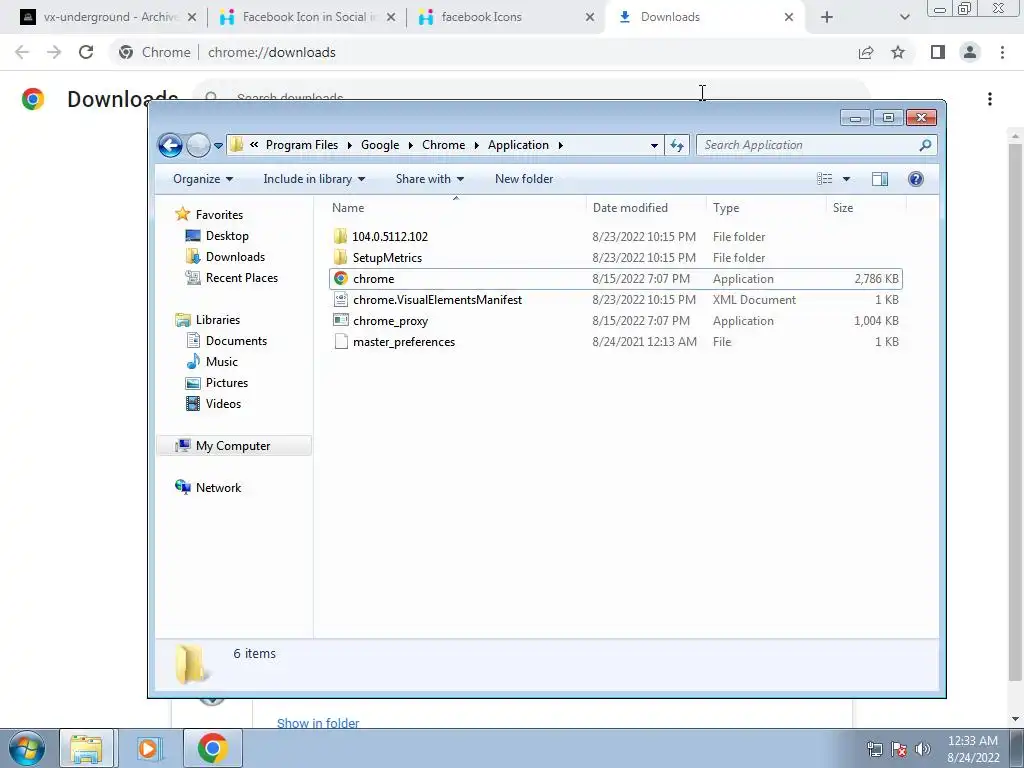Click the Explorer forward navigation arrow
Image resolution: width=1024 pixels, height=768 pixels.
(198, 145)
